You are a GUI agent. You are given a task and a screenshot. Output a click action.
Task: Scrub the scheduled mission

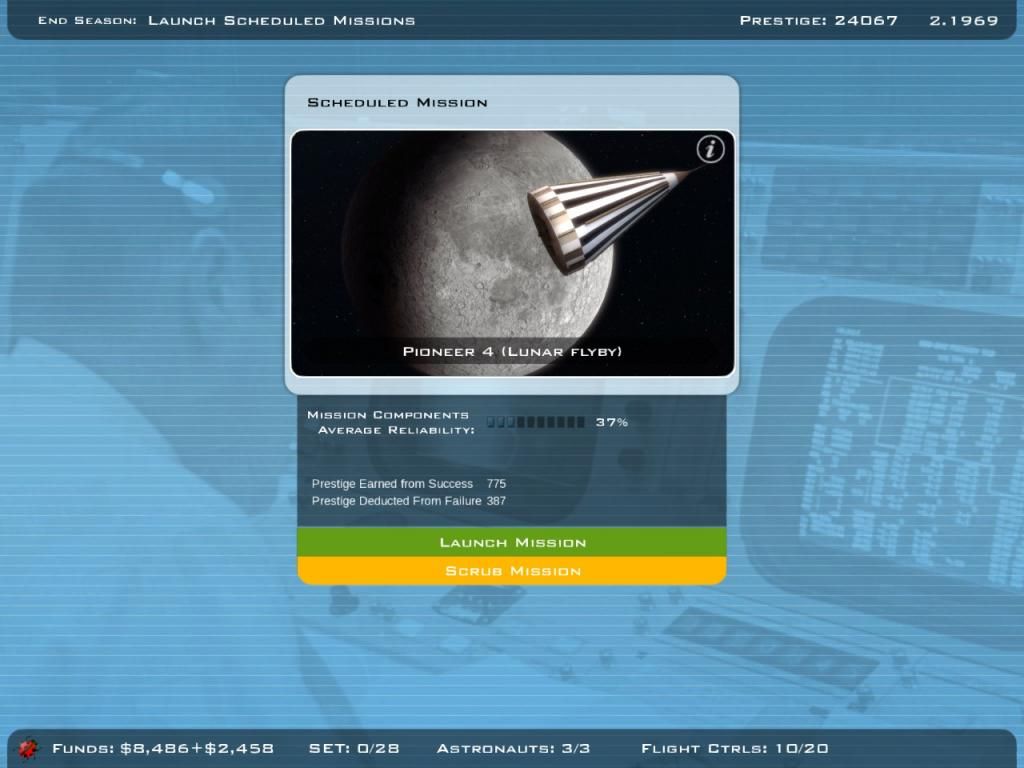click(x=512, y=571)
